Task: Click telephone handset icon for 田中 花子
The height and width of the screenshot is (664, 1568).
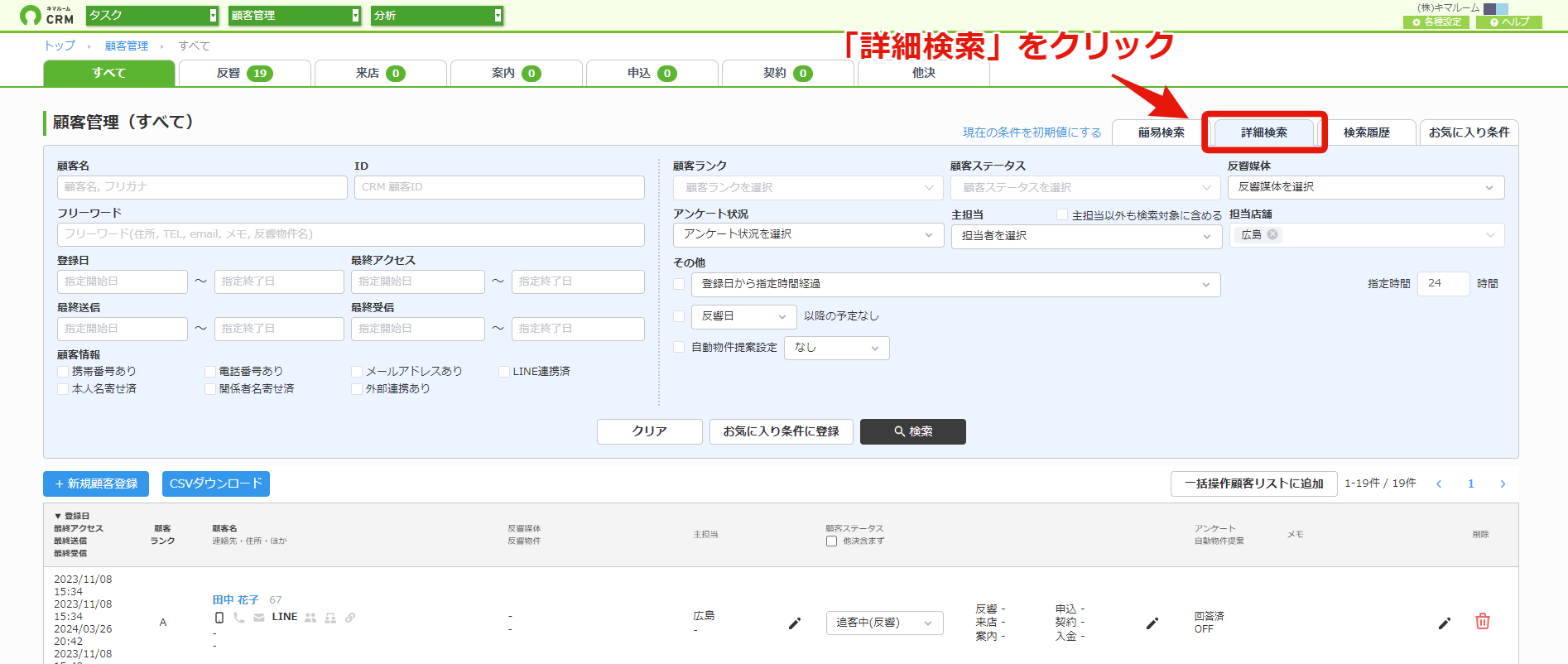Action: point(239,618)
